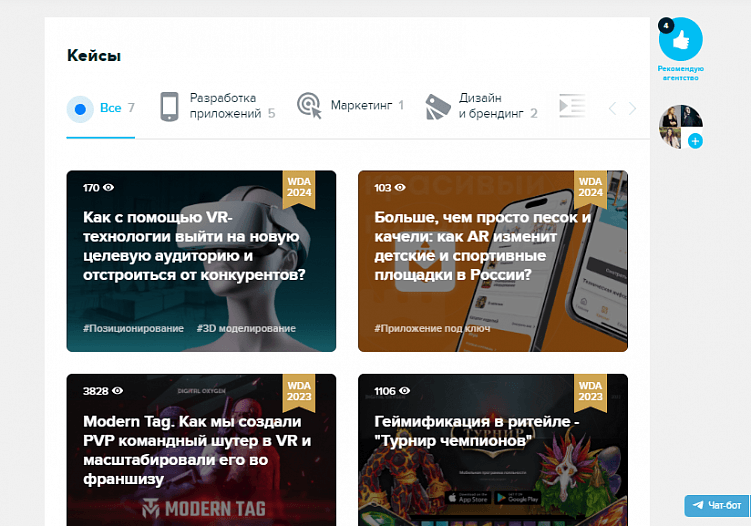Click the eye views icon next to 170
Viewport: 751px width, 526px height.
click(109, 187)
